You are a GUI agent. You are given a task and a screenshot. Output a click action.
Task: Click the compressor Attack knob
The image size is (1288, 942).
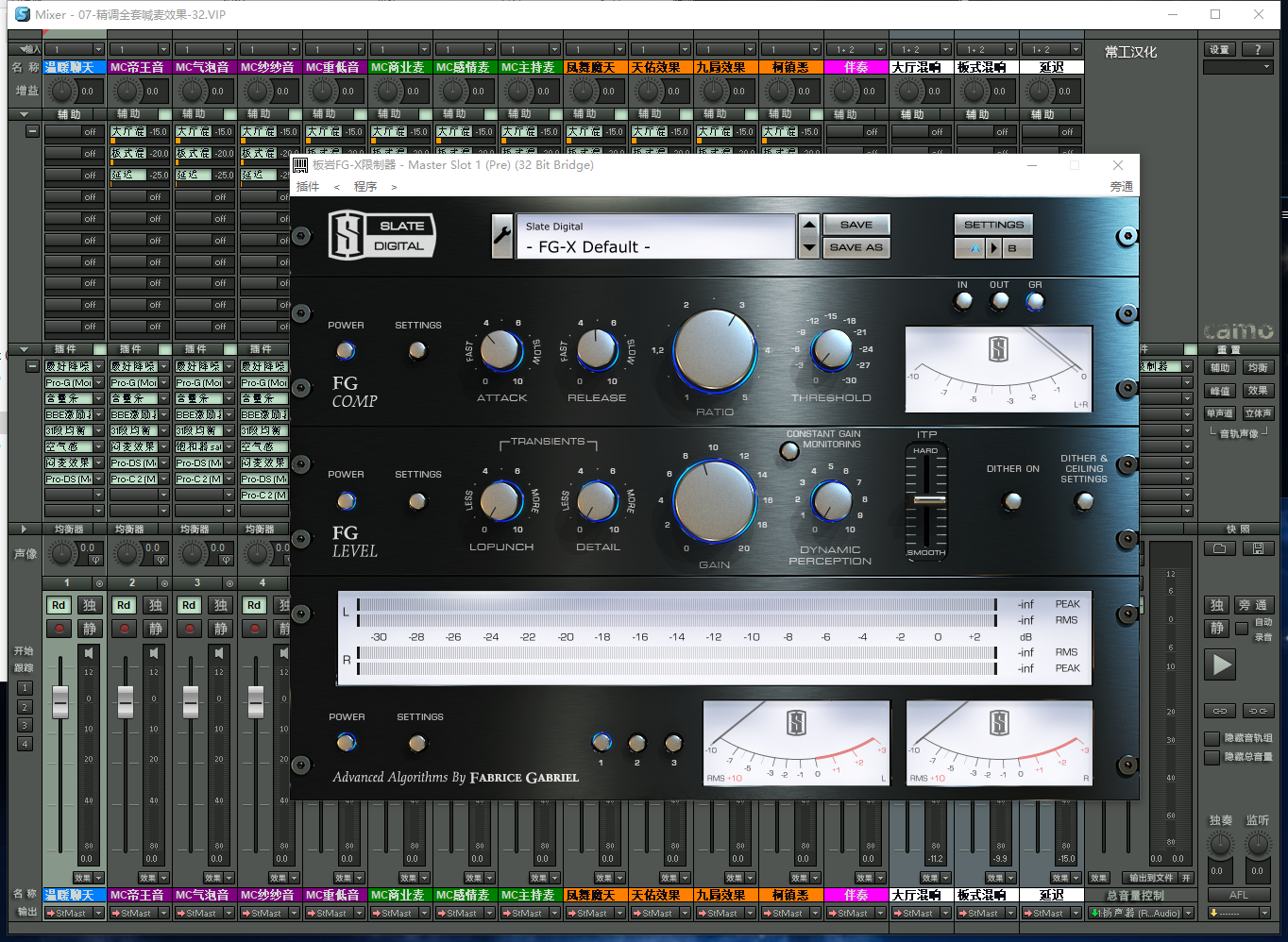pyautogui.click(x=501, y=350)
